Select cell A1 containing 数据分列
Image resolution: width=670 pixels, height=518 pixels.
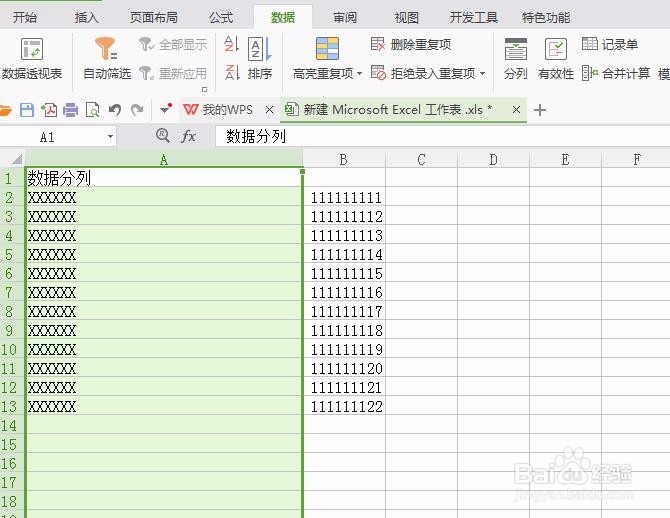(x=164, y=177)
